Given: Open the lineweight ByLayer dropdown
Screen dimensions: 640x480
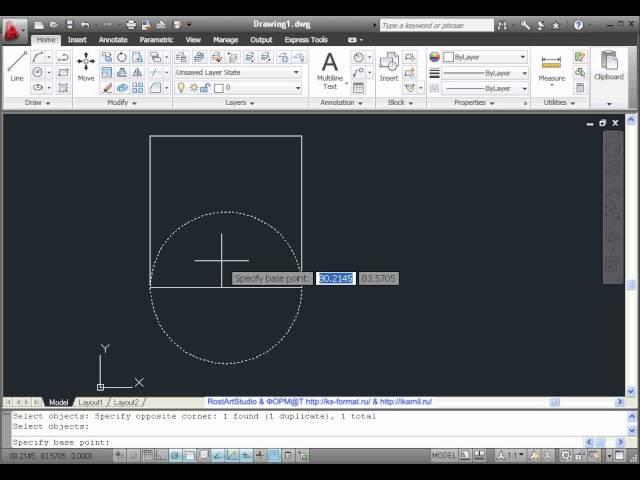Looking at the screenshot, I should pyautogui.click(x=486, y=73).
